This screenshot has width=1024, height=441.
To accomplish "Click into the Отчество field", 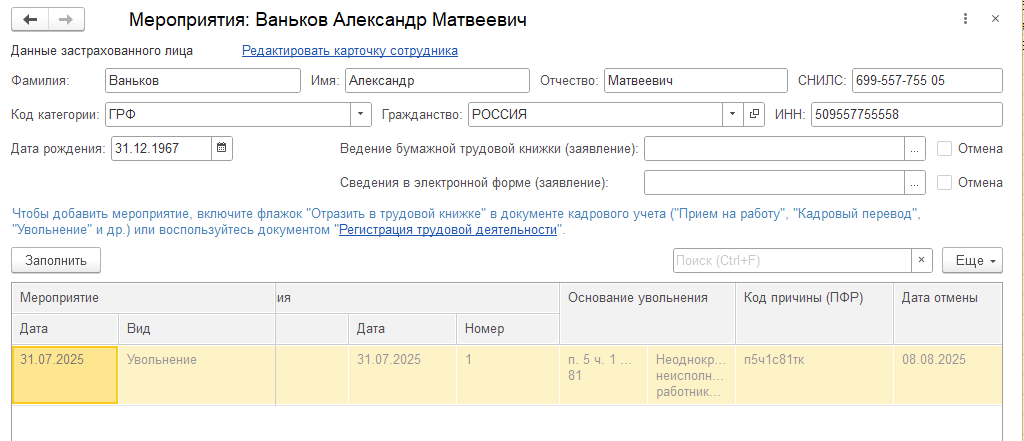I will tap(696, 80).
